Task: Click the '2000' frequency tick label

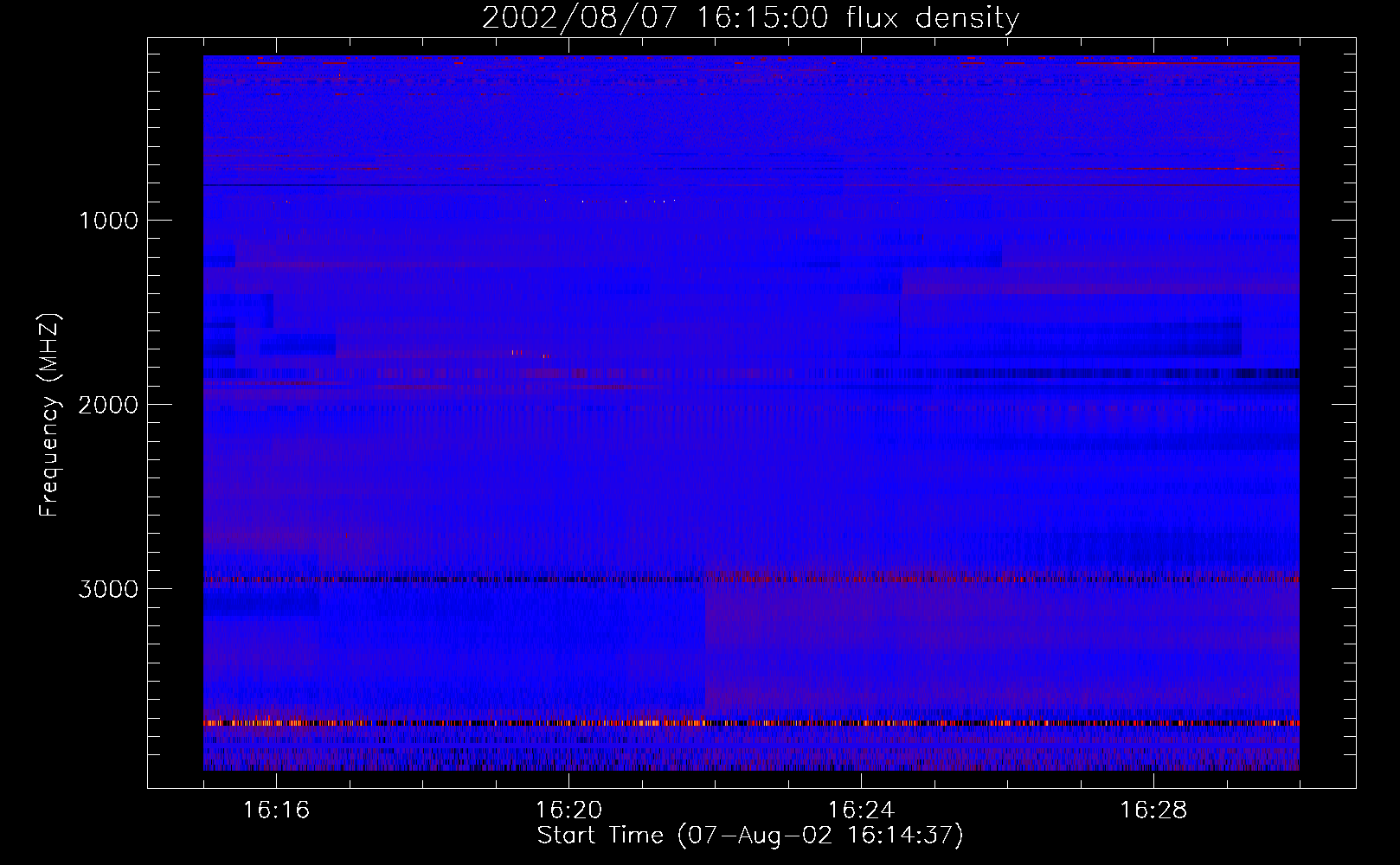Action: (x=108, y=405)
